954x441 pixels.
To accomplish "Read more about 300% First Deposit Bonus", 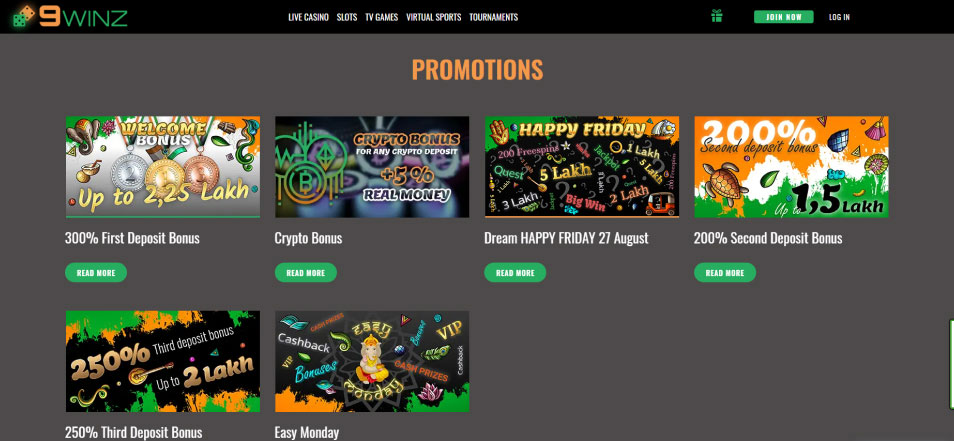I will click(x=96, y=273).
